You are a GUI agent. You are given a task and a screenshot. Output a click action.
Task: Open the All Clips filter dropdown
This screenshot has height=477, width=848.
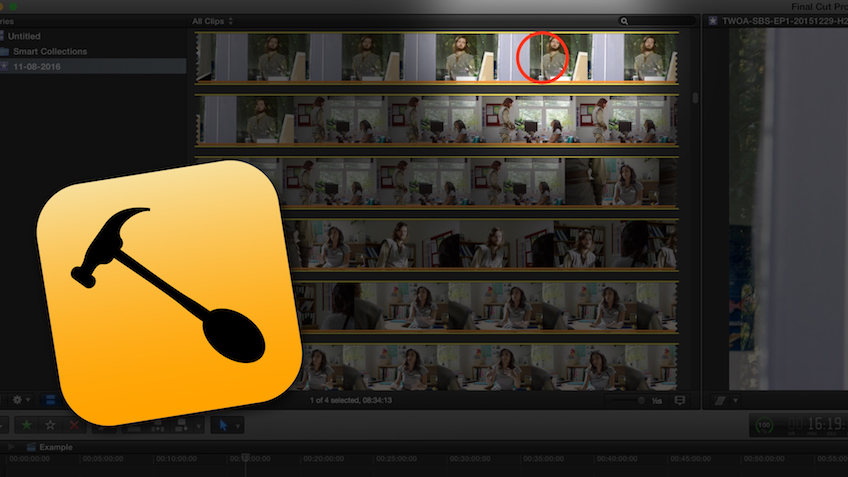pyautogui.click(x=213, y=20)
